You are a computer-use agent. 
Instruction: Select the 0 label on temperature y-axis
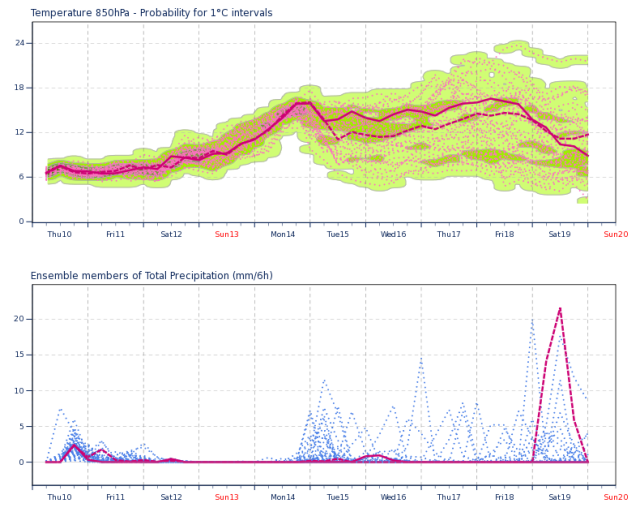pyautogui.click(x=22, y=221)
